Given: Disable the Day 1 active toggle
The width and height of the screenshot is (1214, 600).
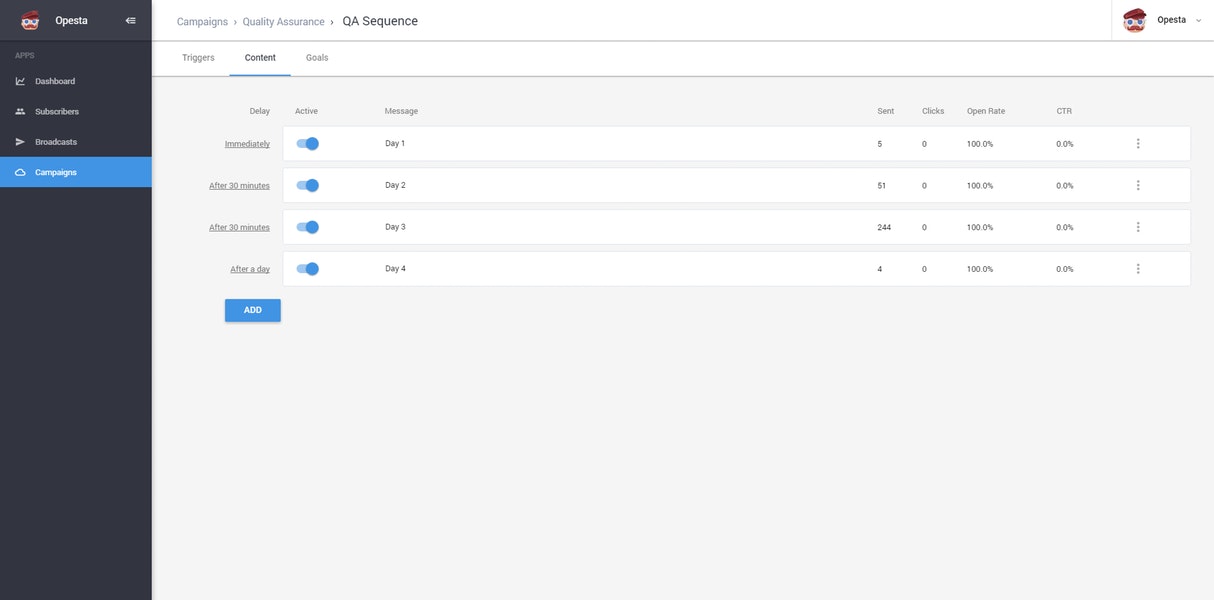Looking at the screenshot, I should coord(308,144).
